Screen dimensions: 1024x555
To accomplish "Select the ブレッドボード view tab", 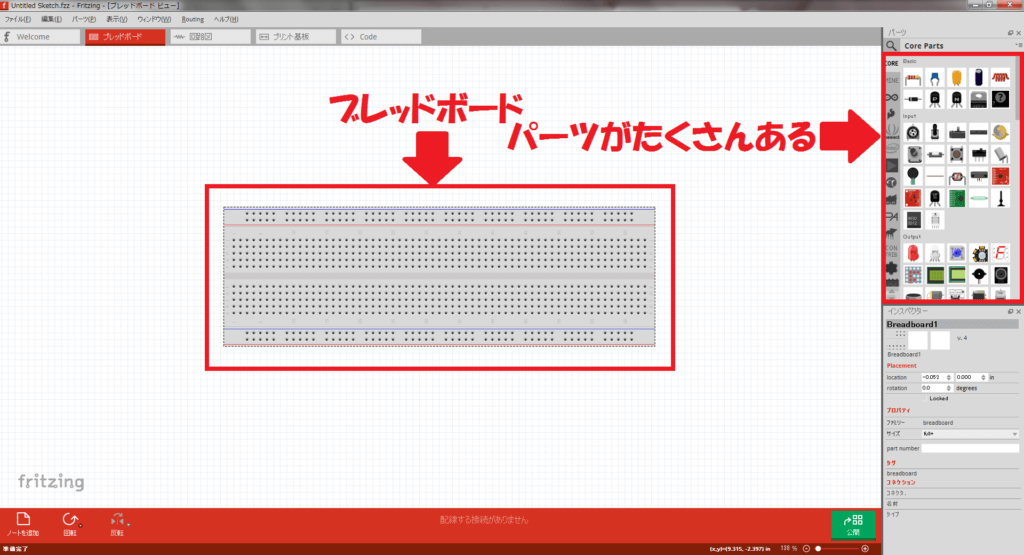I will (125, 37).
